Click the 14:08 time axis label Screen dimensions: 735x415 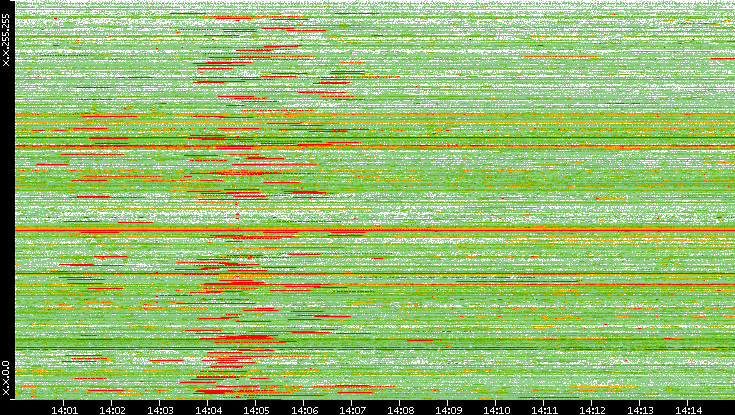[x=400, y=410]
